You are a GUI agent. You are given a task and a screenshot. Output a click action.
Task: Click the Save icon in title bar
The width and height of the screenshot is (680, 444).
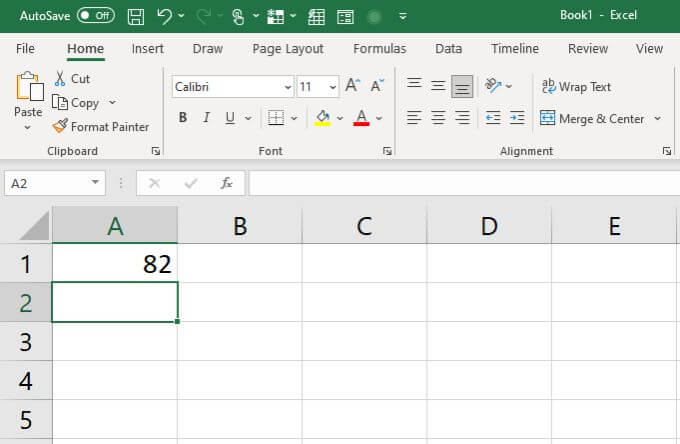[136, 17]
